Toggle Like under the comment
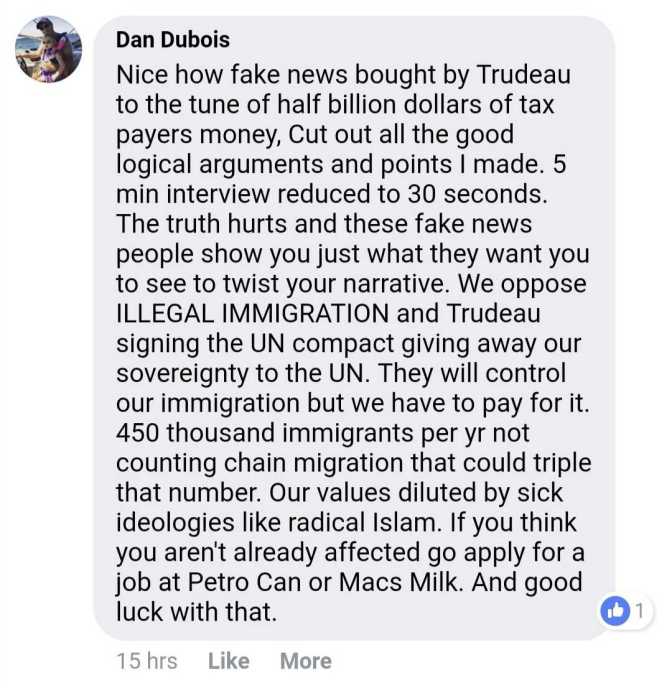Image resolution: width=672 pixels, height=688 pixels. (229, 661)
